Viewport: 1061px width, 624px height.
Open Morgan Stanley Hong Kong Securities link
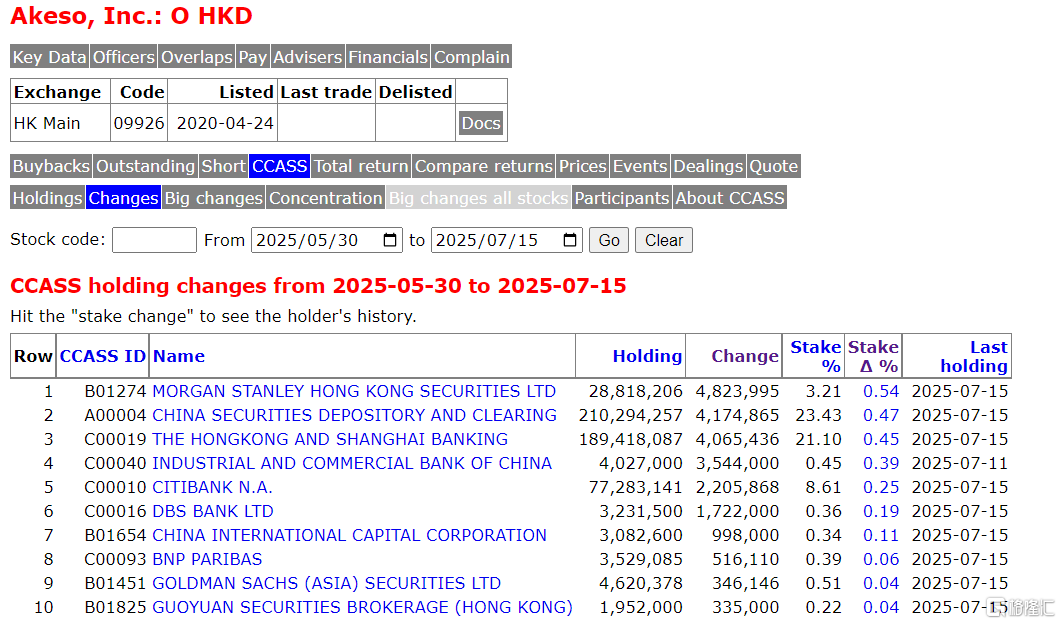tap(354, 391)
